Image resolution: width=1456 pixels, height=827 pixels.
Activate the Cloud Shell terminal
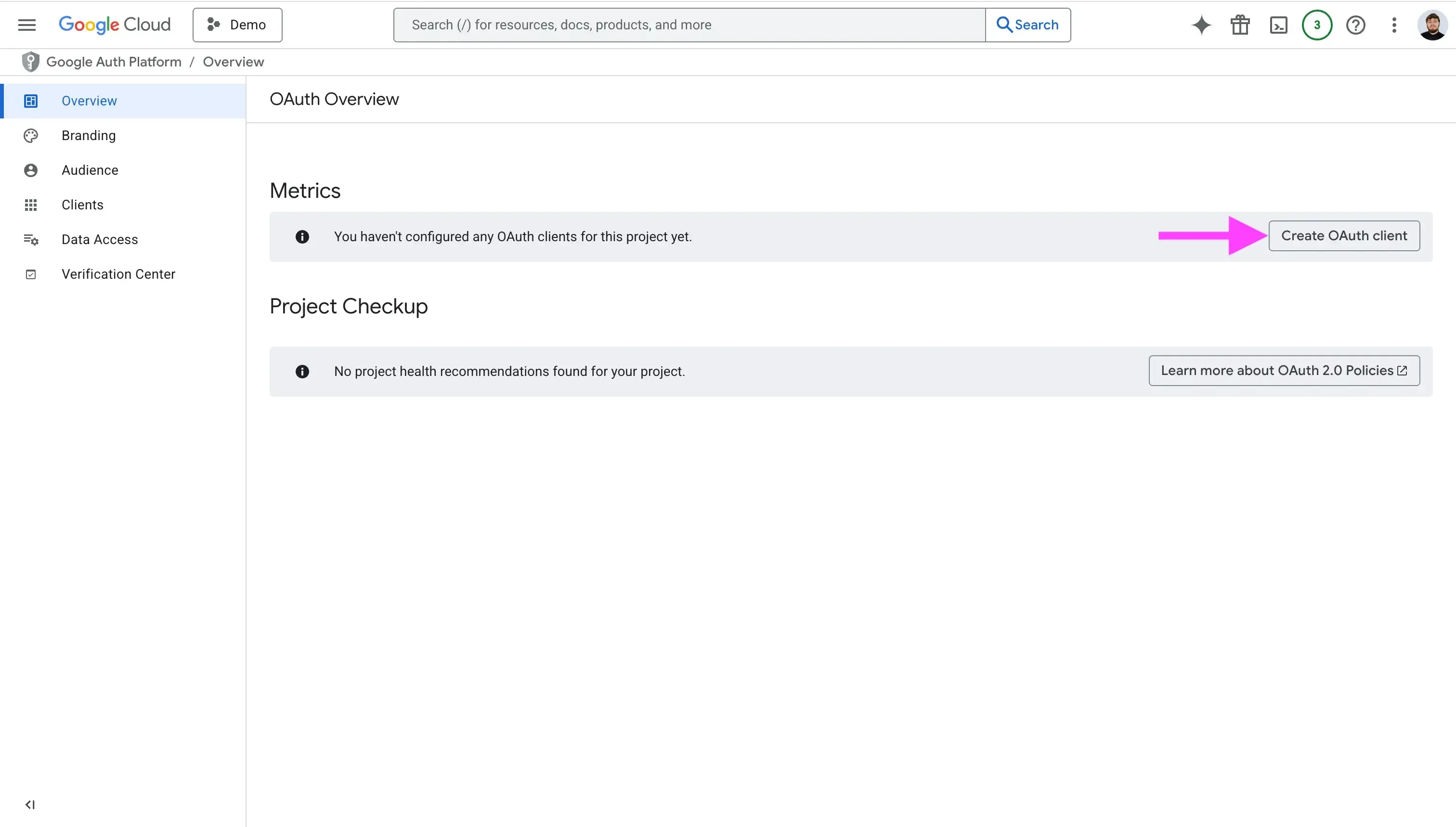coord(1278,25)
